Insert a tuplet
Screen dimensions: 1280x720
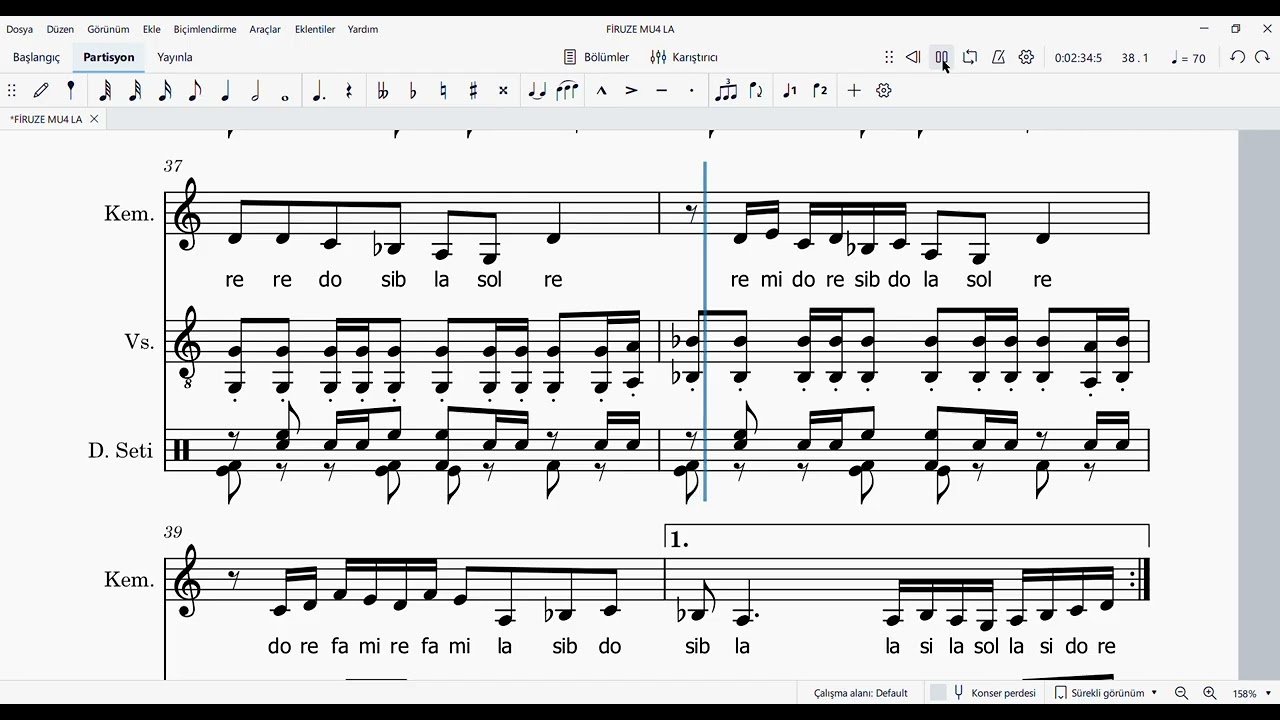726,90
